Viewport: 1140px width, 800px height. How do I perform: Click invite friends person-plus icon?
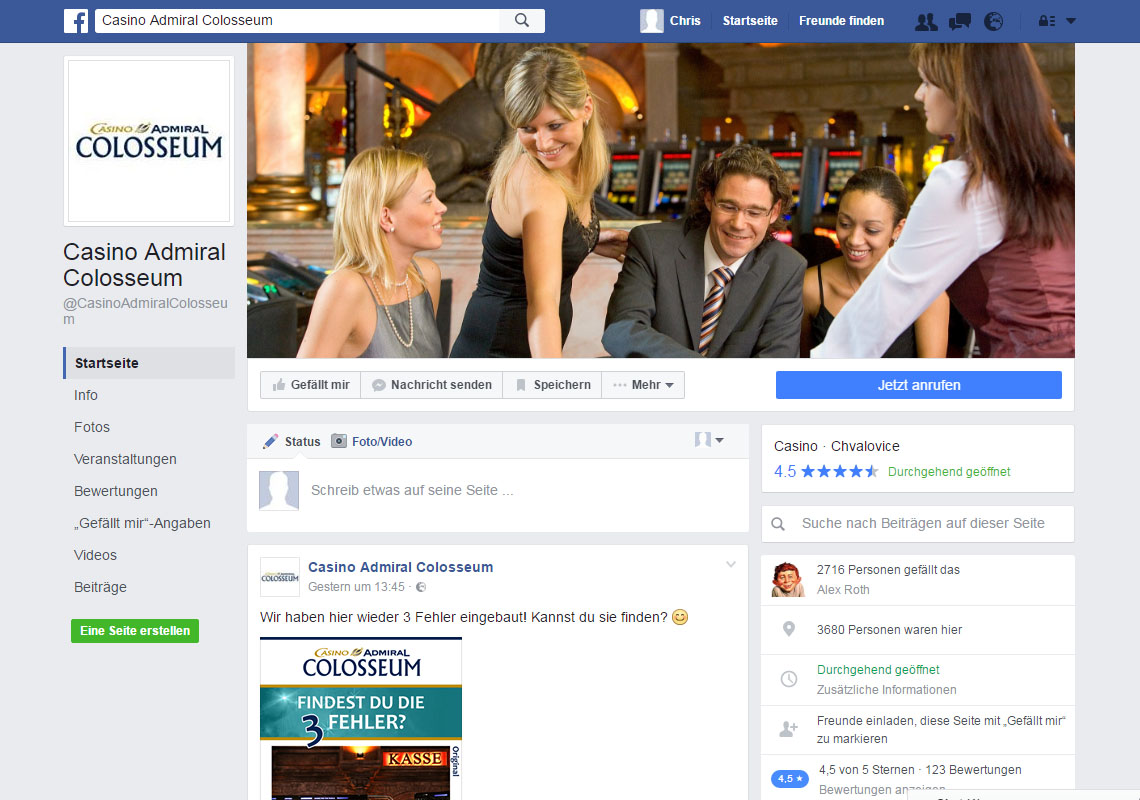[x=789, y=729]
